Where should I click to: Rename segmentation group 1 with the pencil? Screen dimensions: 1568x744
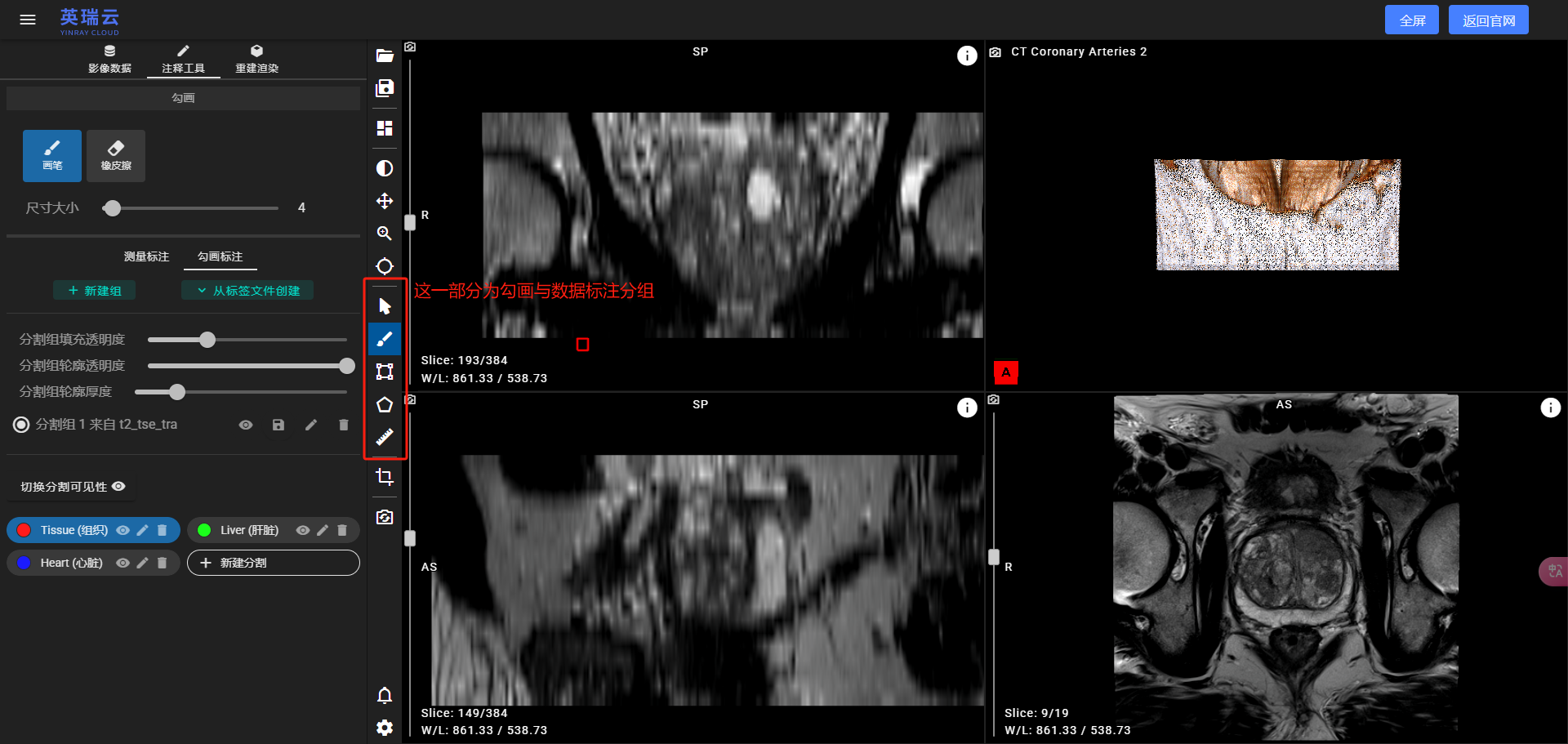click(311, 425)
